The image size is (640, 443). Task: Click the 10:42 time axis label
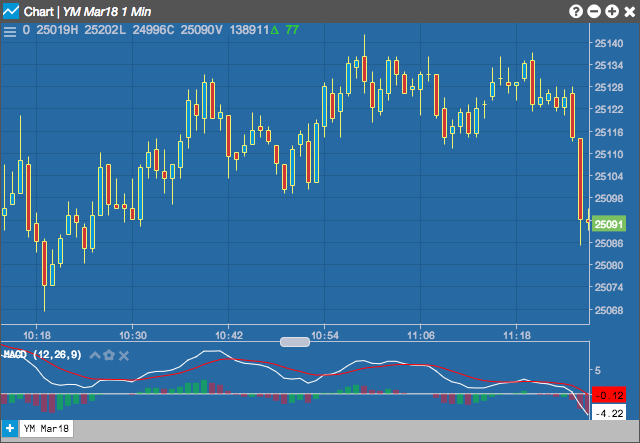(229, 336)
